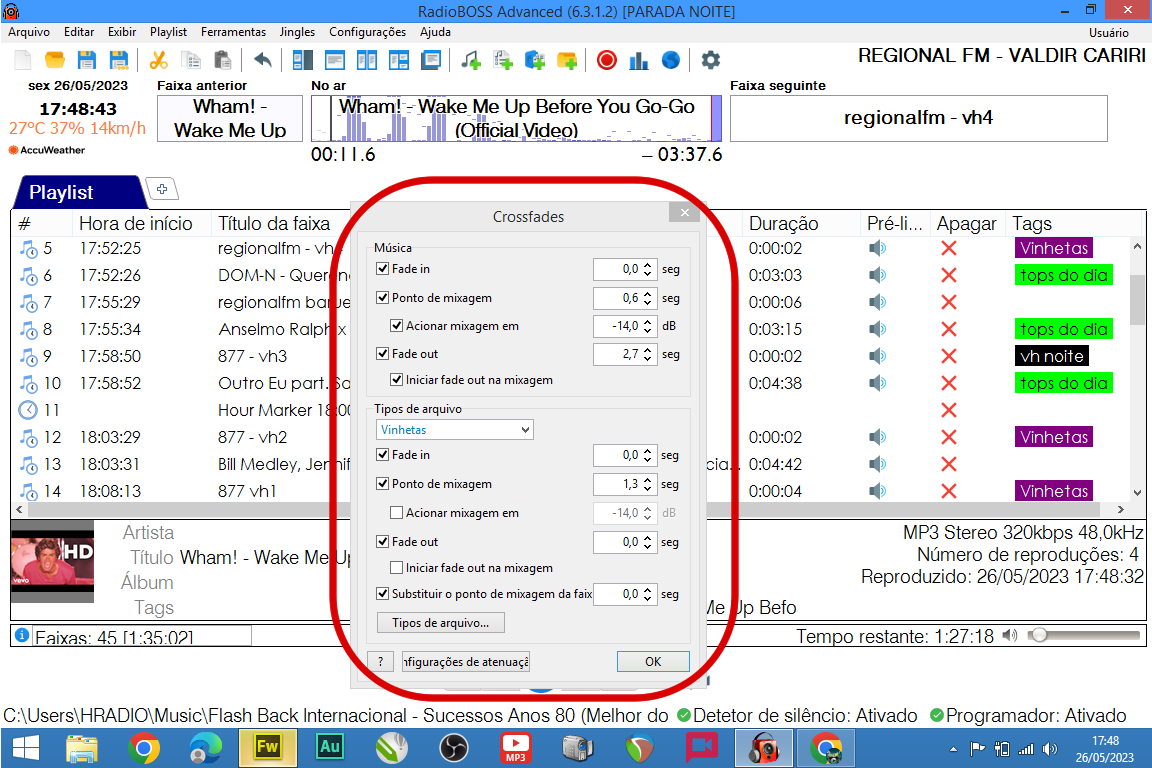This screenshot has width=1152, height=768.
Task: Click the playlist vertical scrollbar thumb
Action: [x=1137, y=300]
